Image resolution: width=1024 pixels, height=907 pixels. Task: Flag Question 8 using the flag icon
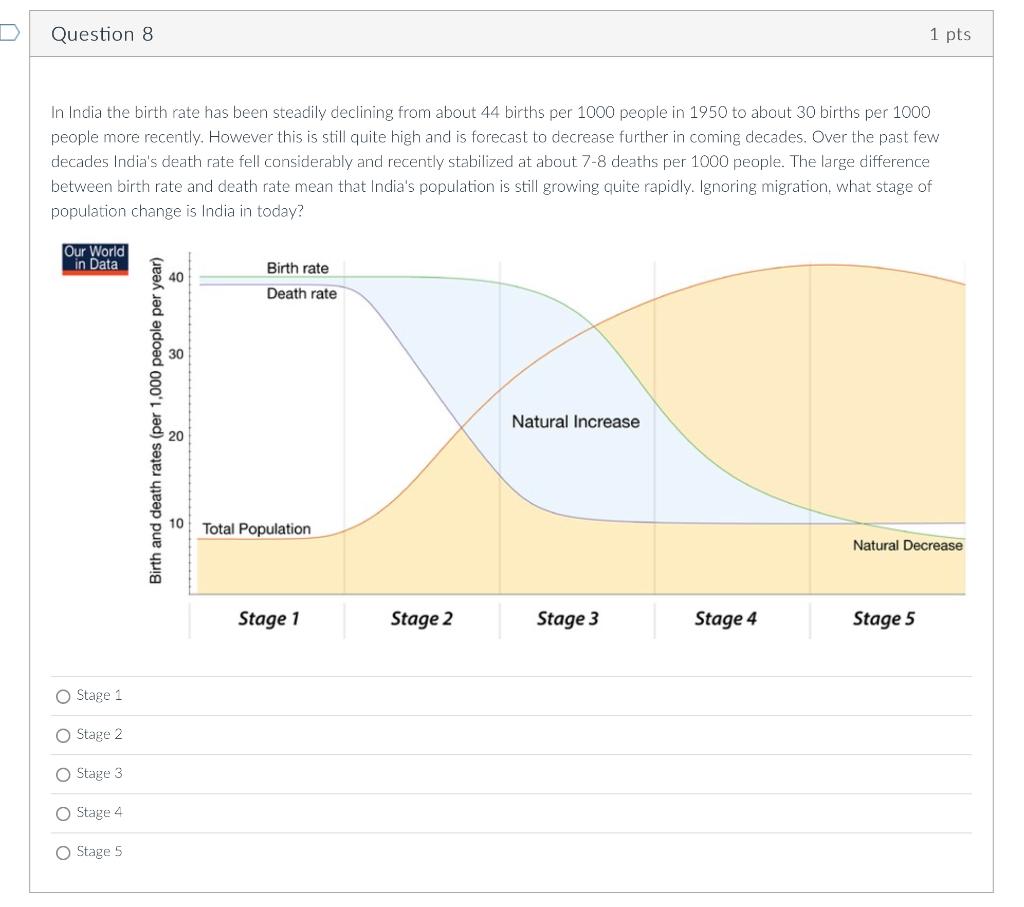click(x=8, y=33)
